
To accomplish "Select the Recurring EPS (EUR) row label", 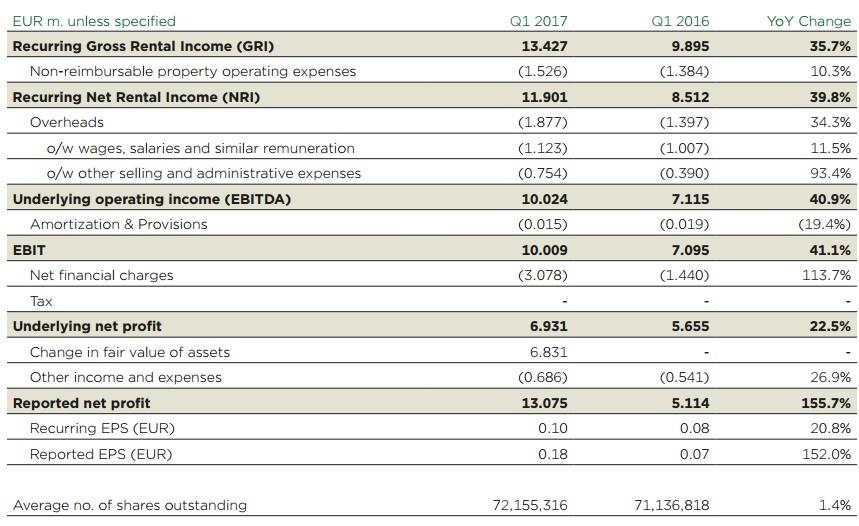I will click(102, 428).
